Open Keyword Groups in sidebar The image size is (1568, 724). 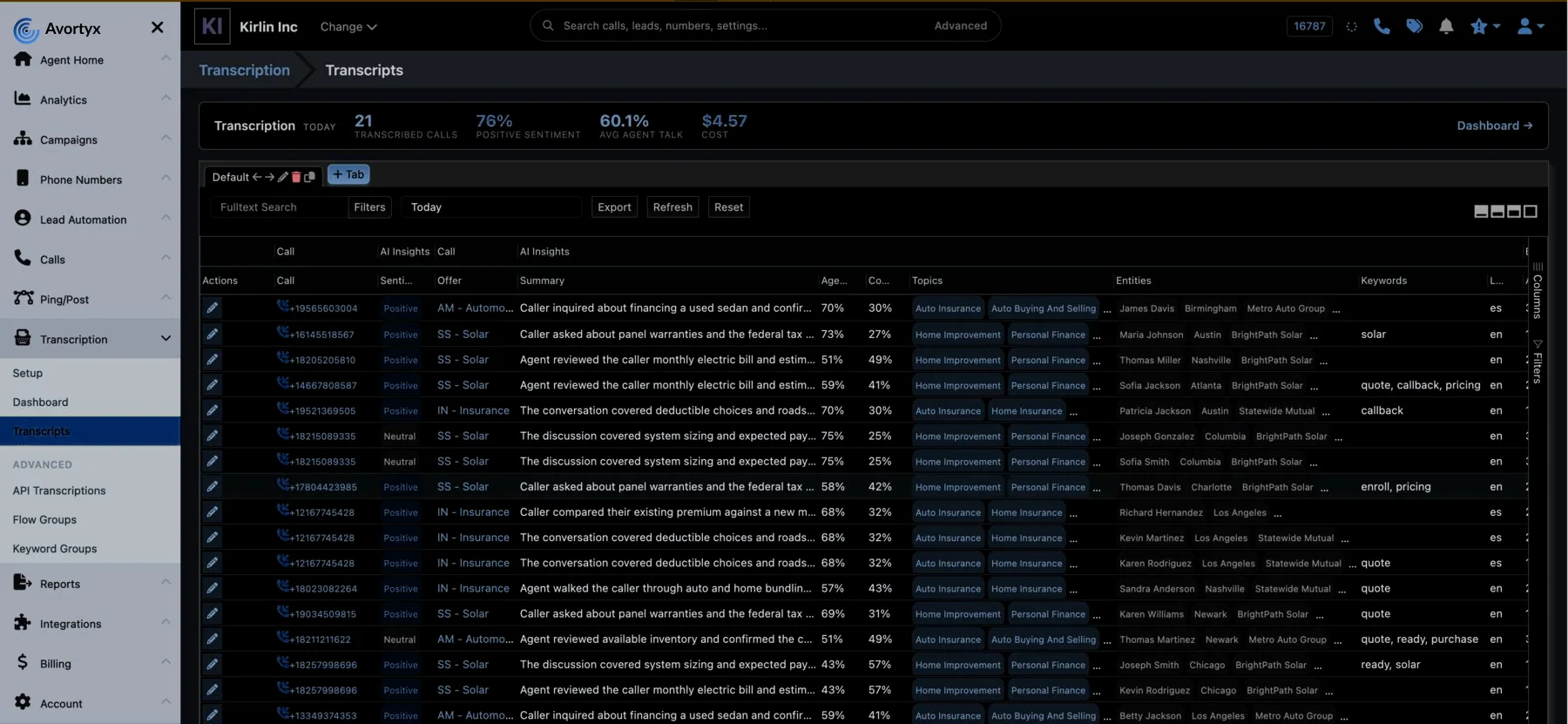(55, 549)
